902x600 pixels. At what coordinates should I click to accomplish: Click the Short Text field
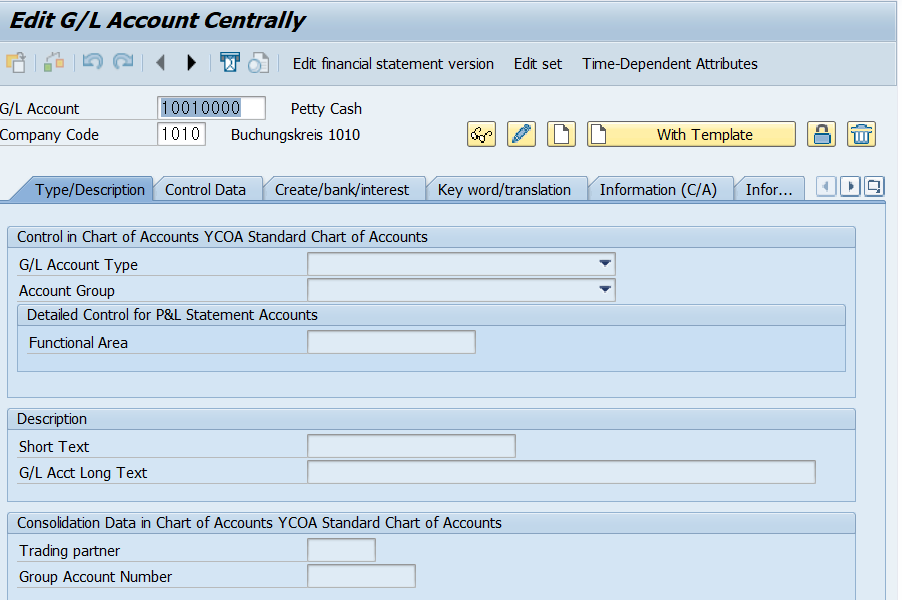coord(411,446)
